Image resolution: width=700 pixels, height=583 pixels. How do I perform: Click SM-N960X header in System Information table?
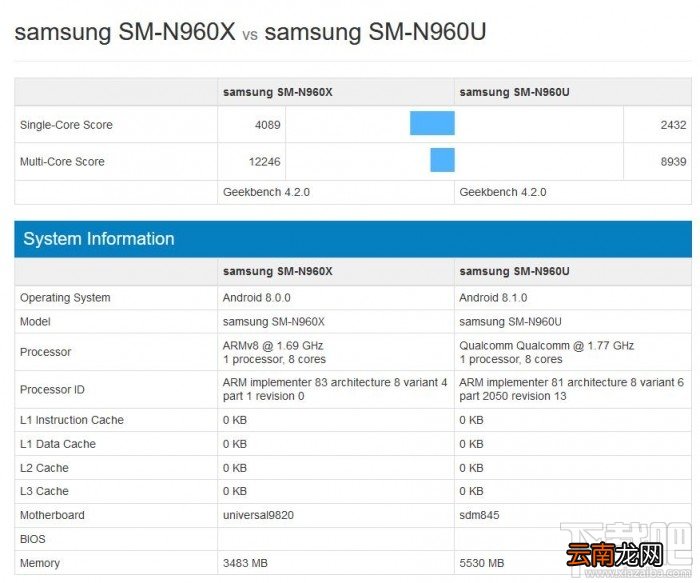tap(278, 271)
